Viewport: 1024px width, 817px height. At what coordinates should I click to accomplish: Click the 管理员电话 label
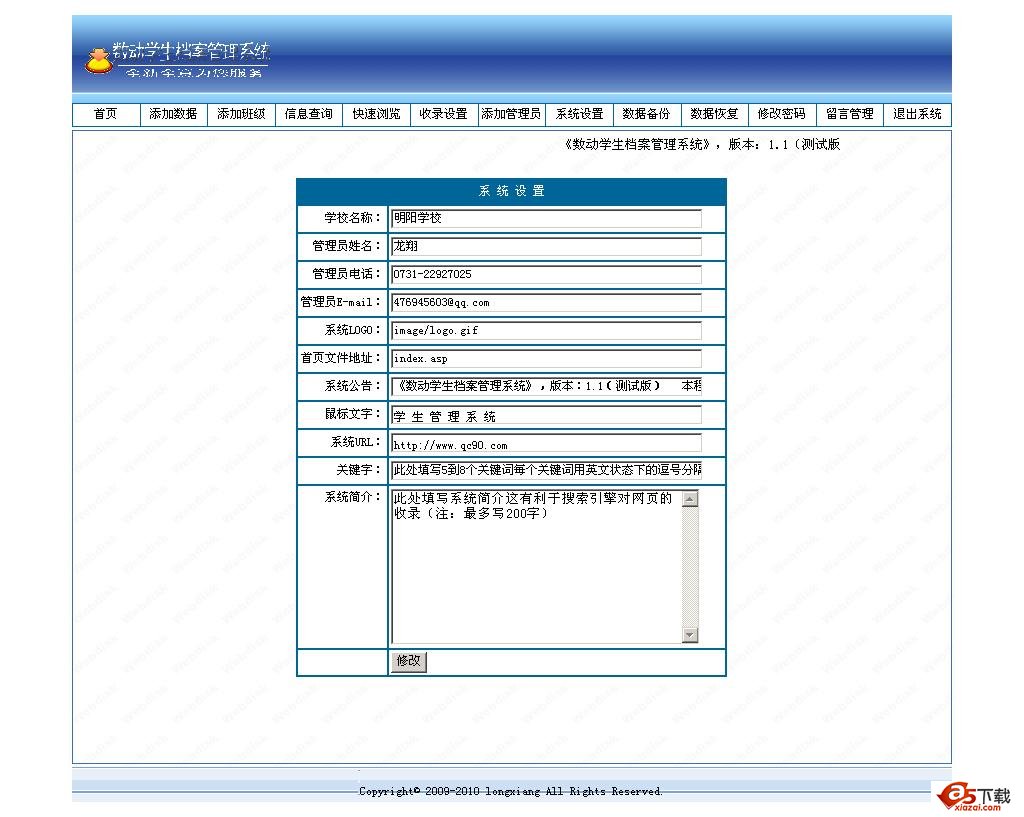347,274
